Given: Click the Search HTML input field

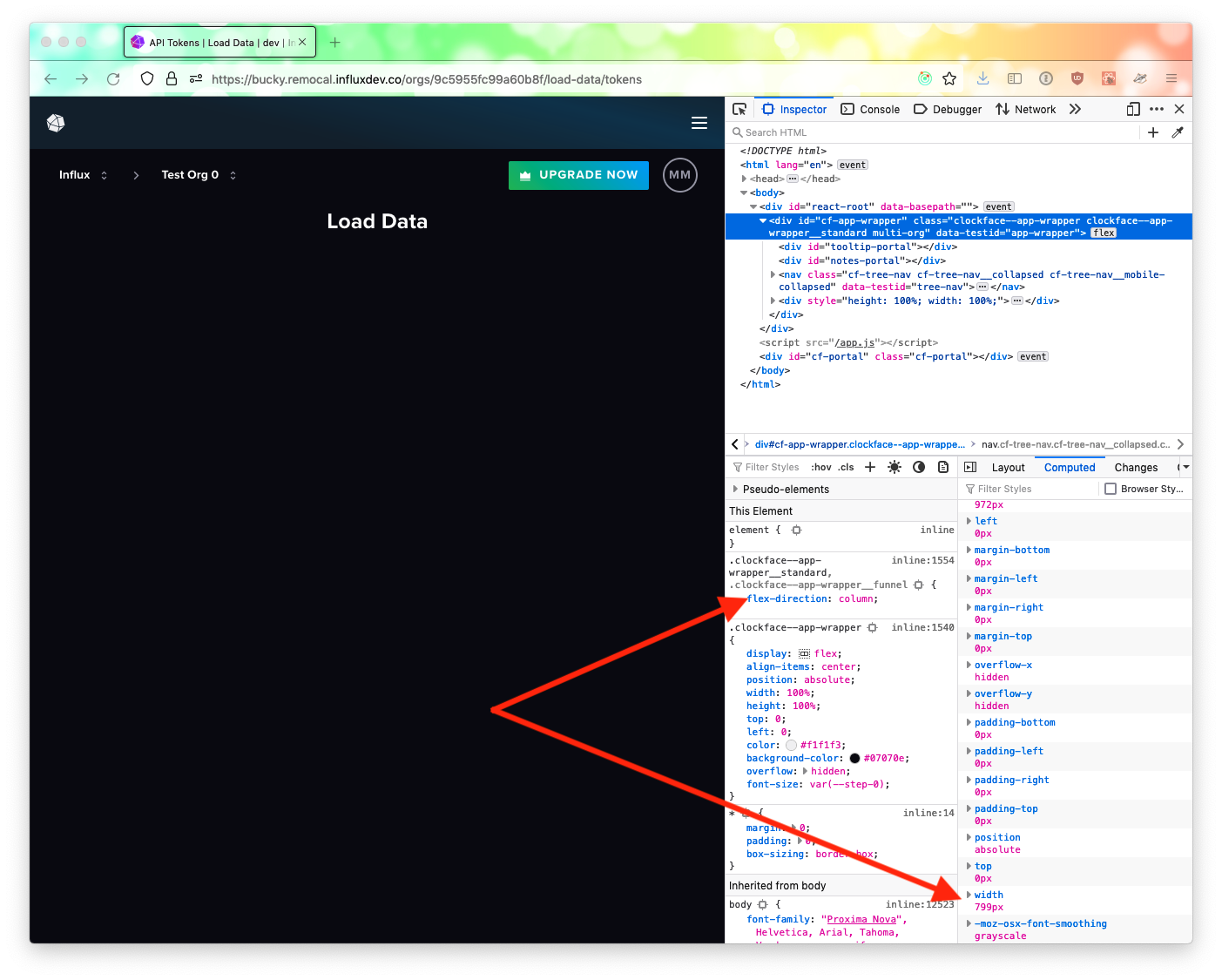Looking at the screenshot, I should click(871, 132).
